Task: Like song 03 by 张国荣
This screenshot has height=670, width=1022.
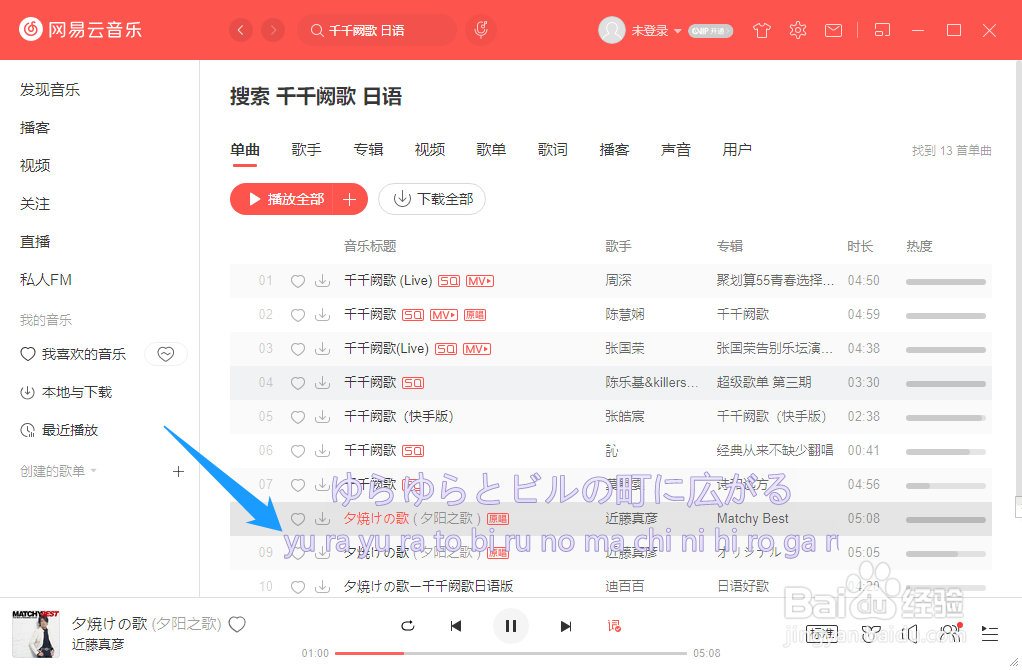Action: click(x=298, y=349)
